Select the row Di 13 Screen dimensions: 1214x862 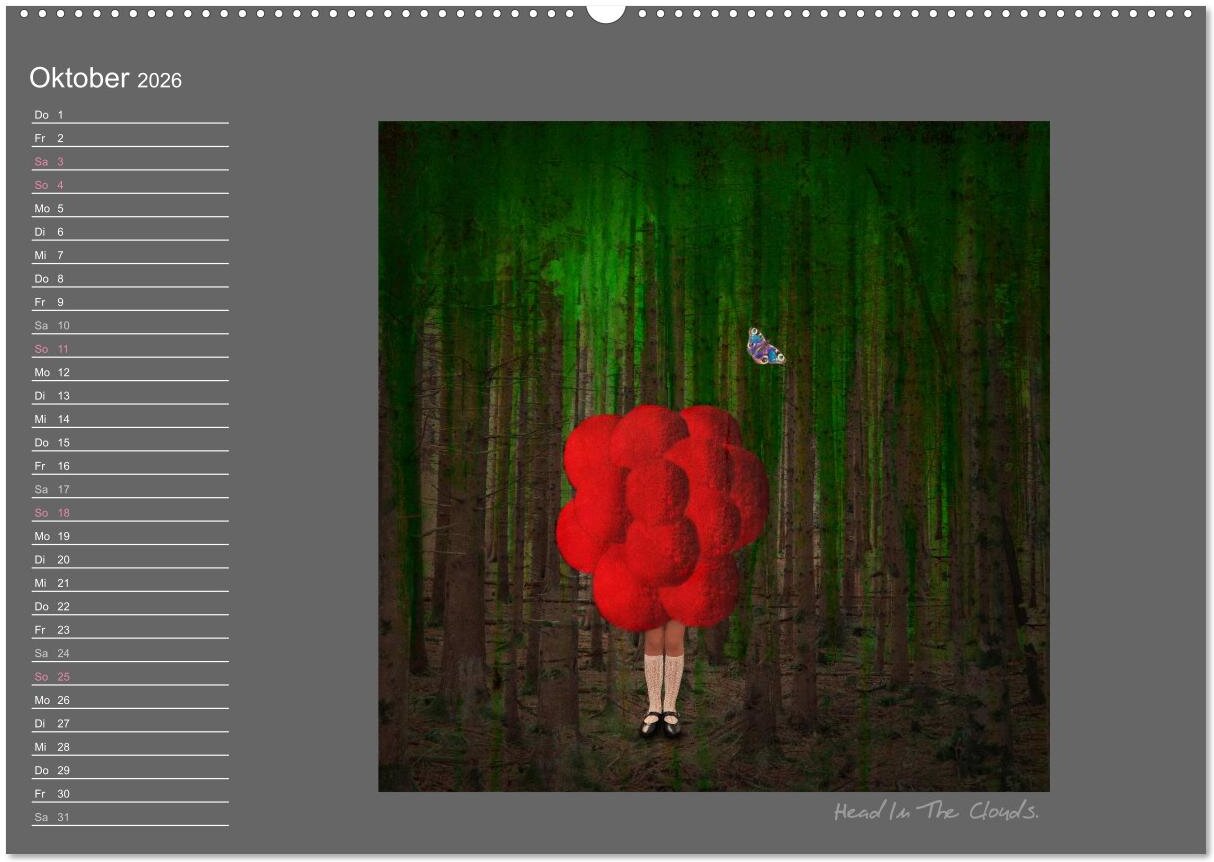(130, 395)
